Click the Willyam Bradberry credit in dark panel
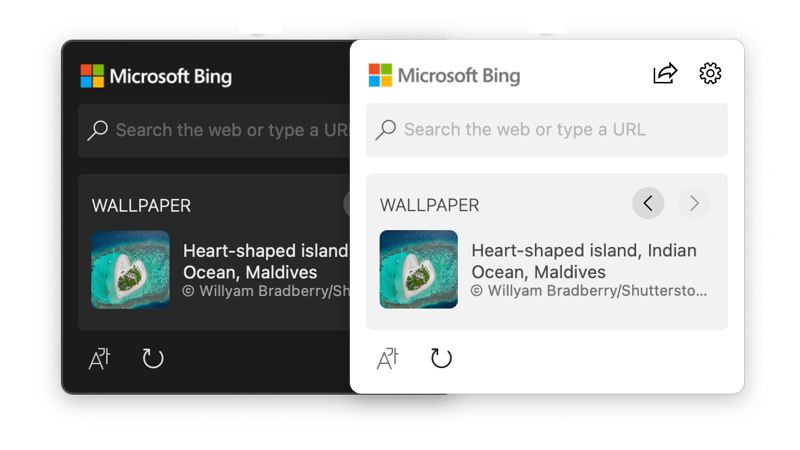 pyautogui.click(x=266, y=291)
